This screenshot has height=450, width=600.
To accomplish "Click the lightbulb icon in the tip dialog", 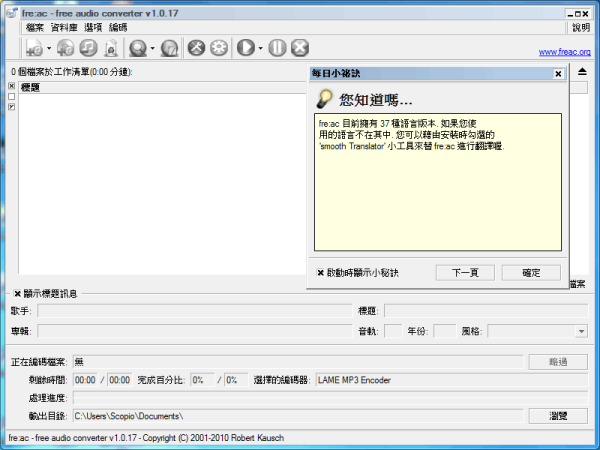I will click(324, 99).
